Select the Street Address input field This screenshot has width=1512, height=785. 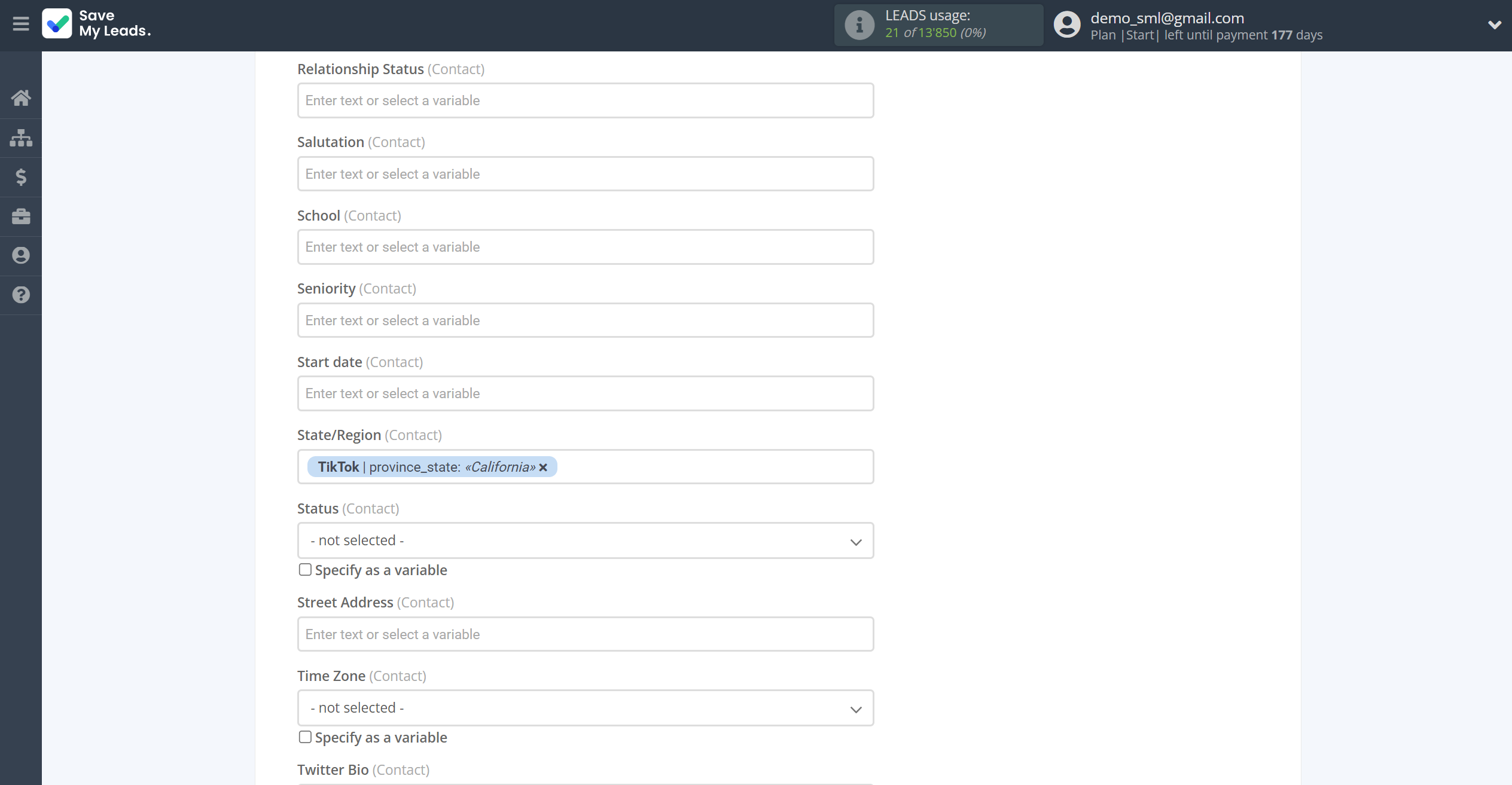click(x=585, y=634)
